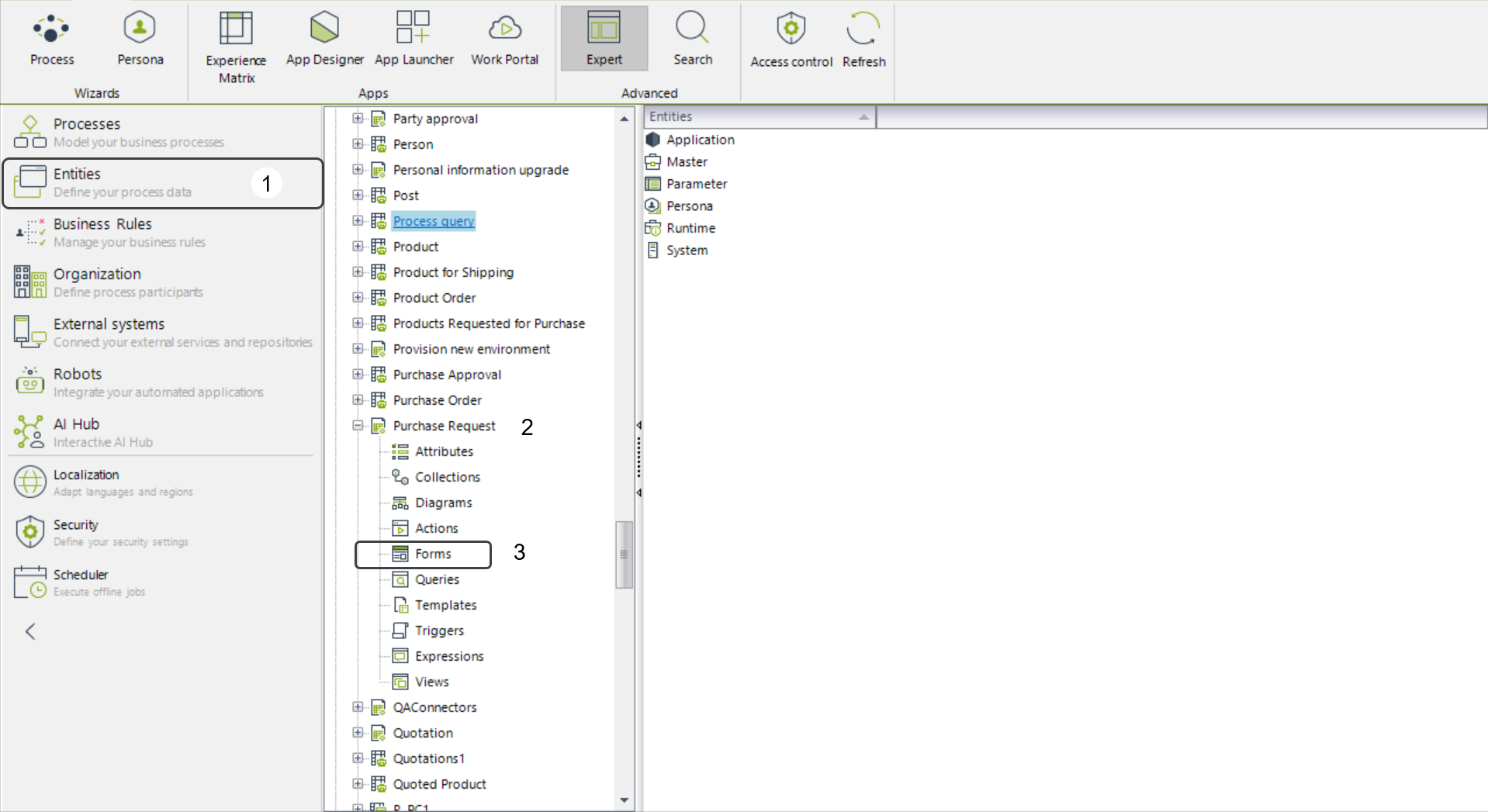The width and height of the screenshot is (1488, 812).
Task: Open Business Rules section
Action: pos(102,232)
